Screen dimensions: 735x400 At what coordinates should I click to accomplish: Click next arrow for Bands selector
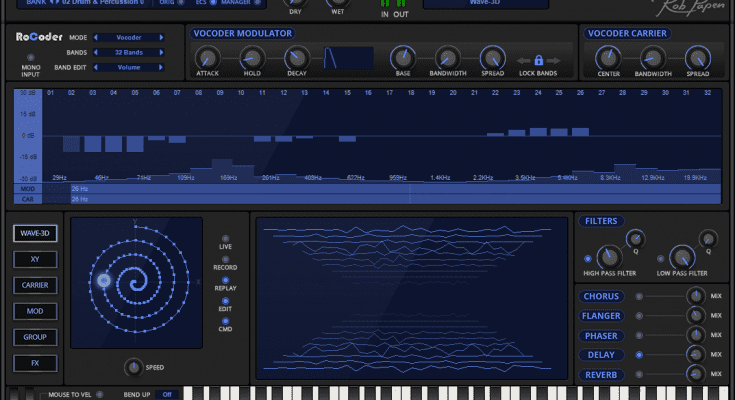point(161,53)
